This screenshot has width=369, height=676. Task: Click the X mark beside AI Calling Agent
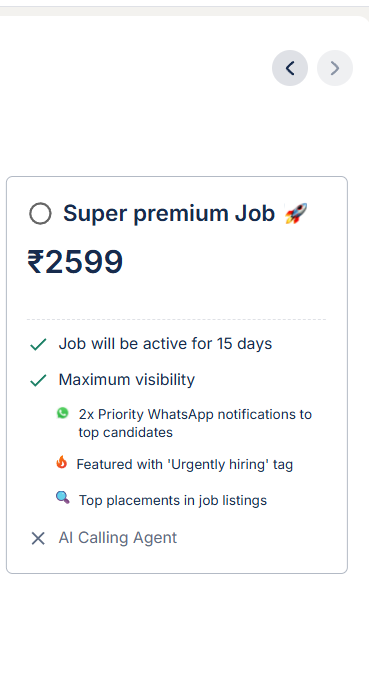click(x=38, y=538)
